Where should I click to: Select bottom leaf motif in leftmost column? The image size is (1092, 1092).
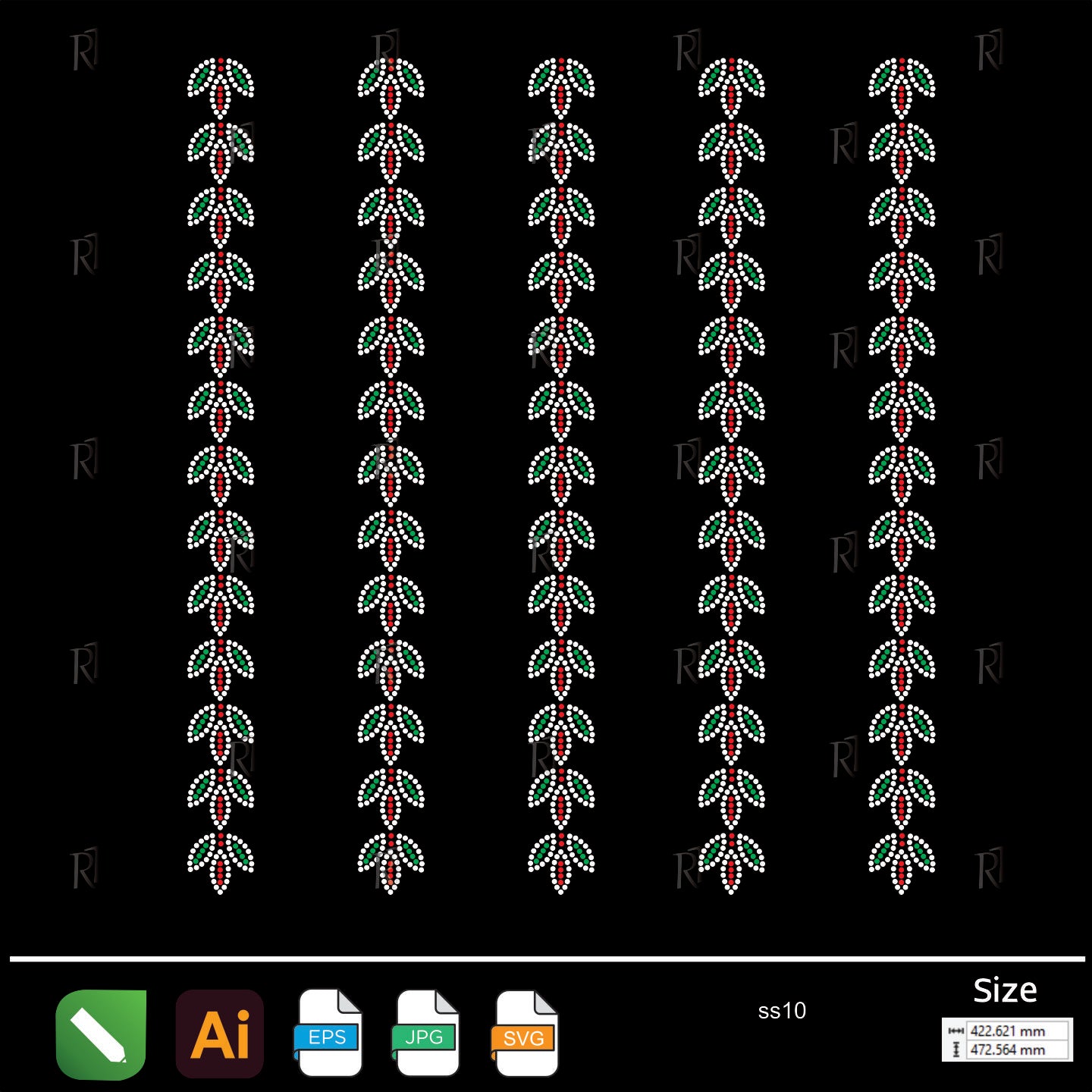click(221, 862)
